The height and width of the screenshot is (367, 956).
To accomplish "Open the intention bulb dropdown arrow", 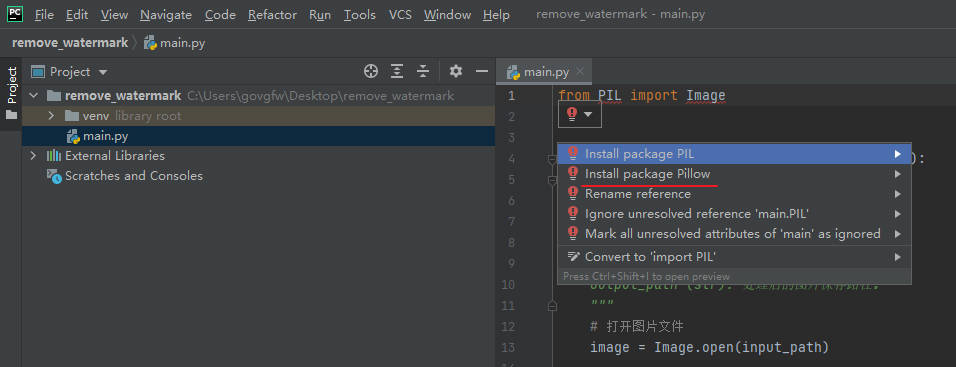I will click(588, 115).
